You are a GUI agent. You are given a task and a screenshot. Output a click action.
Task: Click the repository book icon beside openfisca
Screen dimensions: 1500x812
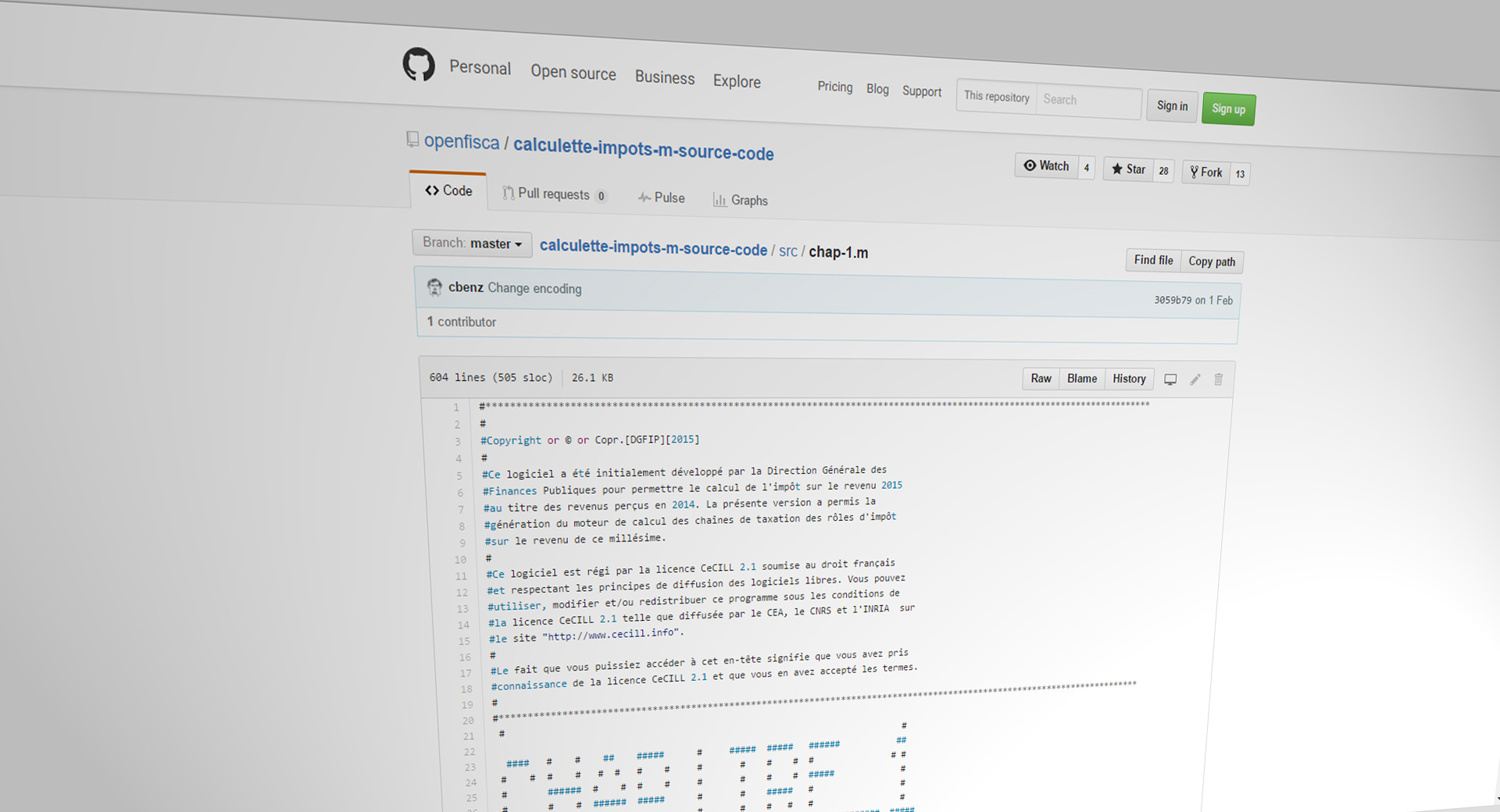coord(412,139)
